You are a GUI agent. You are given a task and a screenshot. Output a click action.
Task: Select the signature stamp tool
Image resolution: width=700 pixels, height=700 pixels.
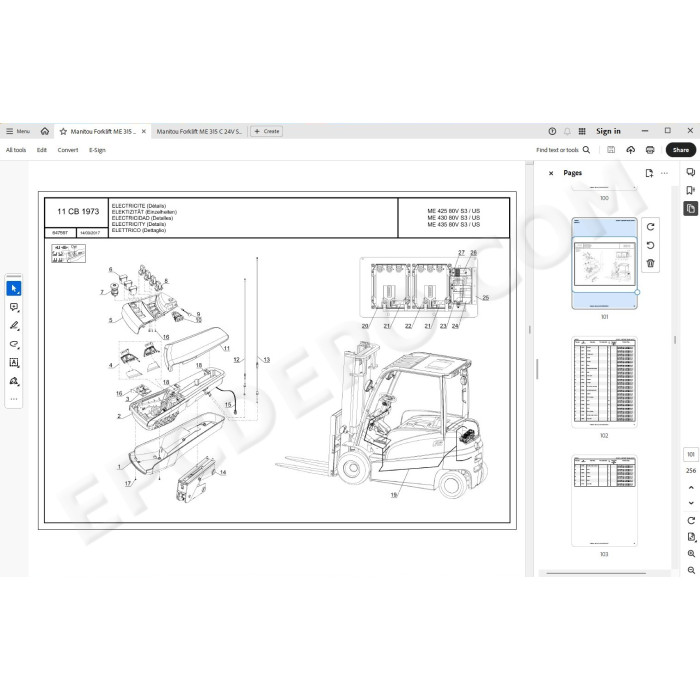coord(14,381)
